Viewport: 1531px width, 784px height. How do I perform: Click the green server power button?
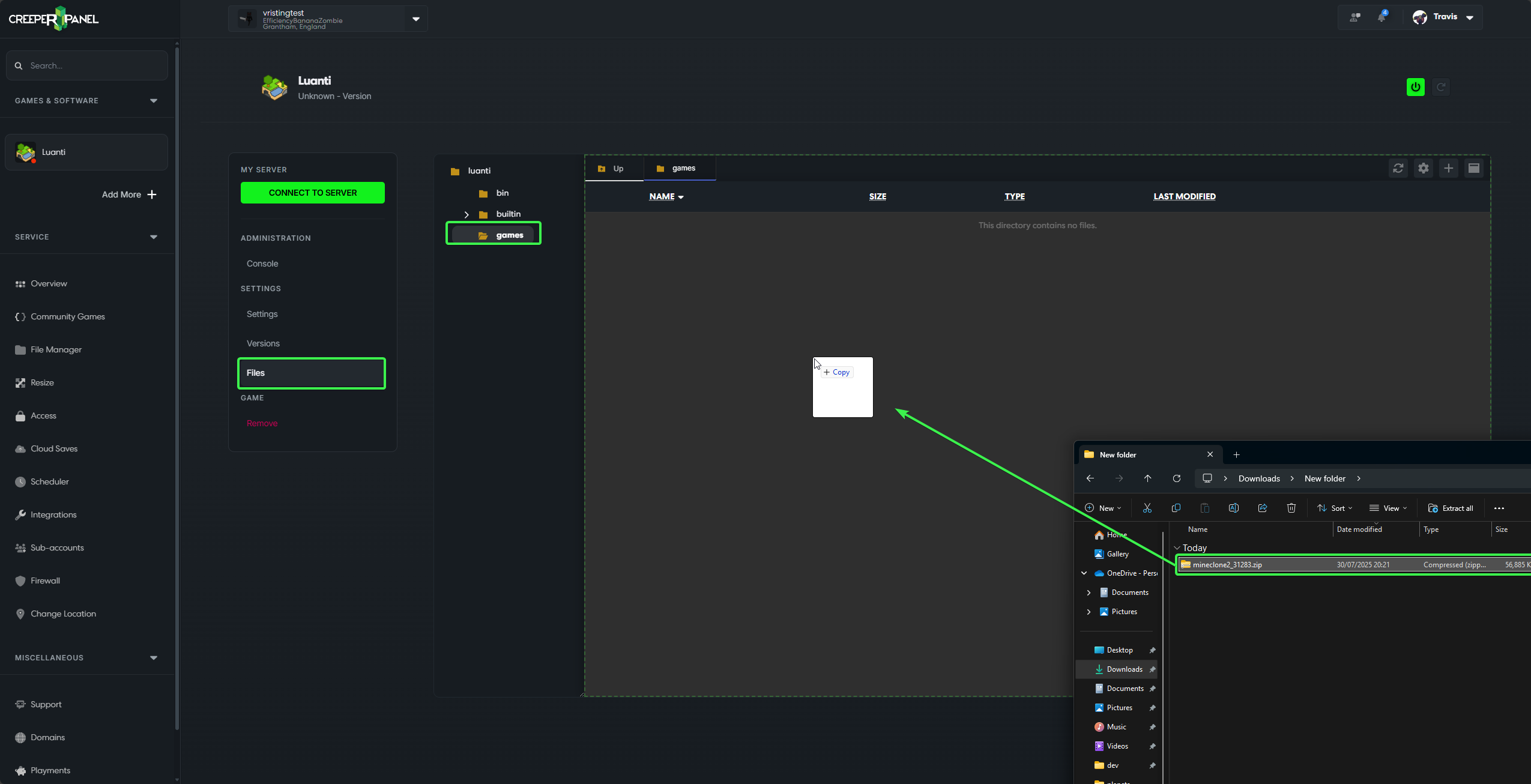(1415, 87)
